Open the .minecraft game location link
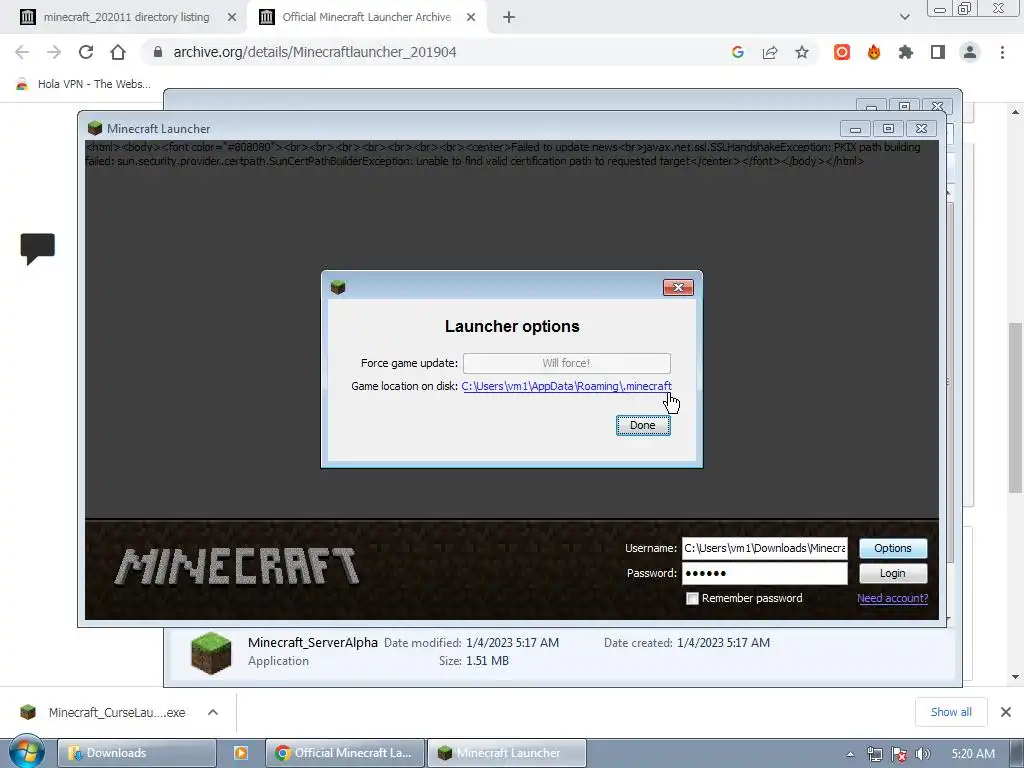 tap(566, 386)
